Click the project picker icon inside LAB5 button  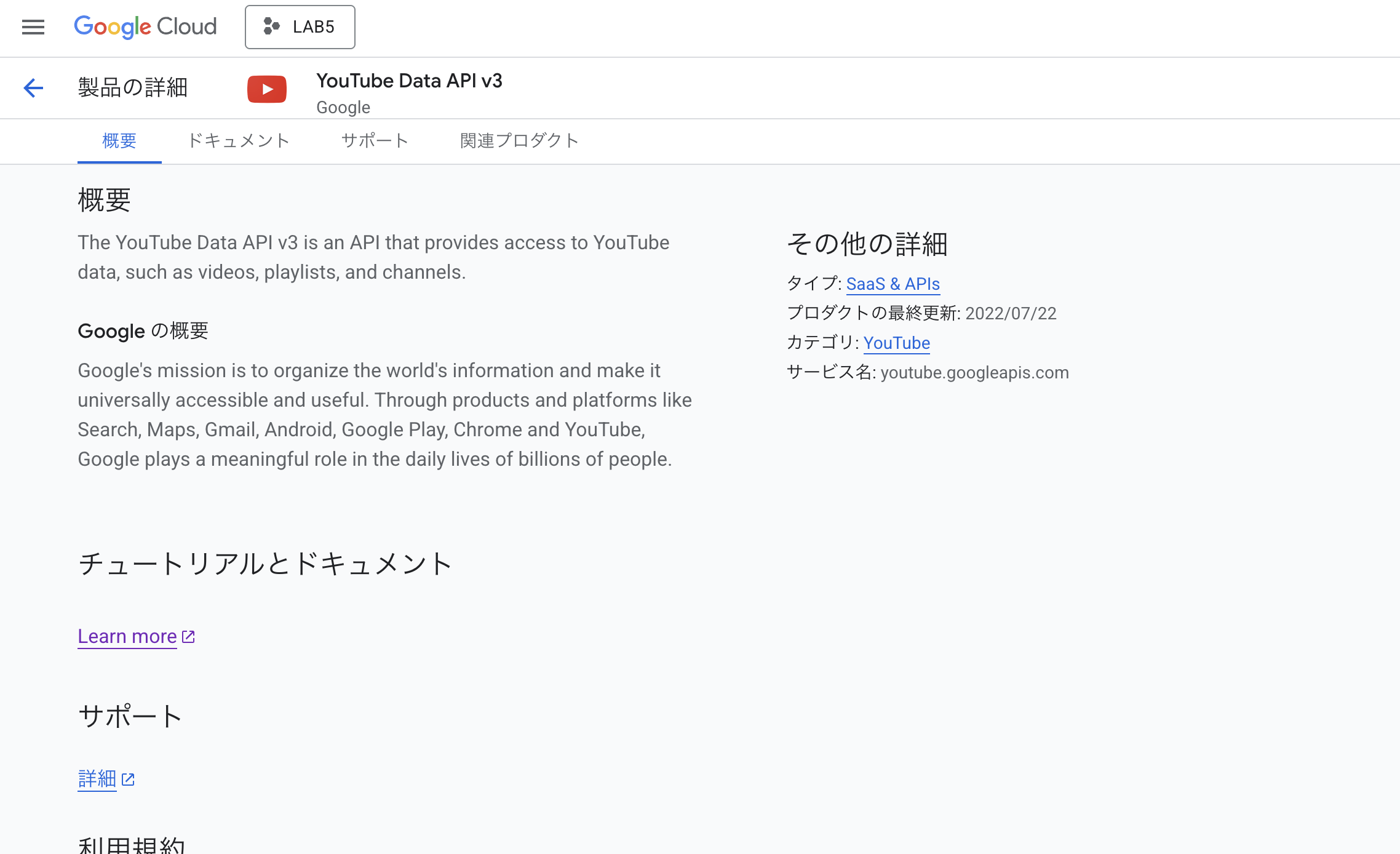tap(271, 26)
